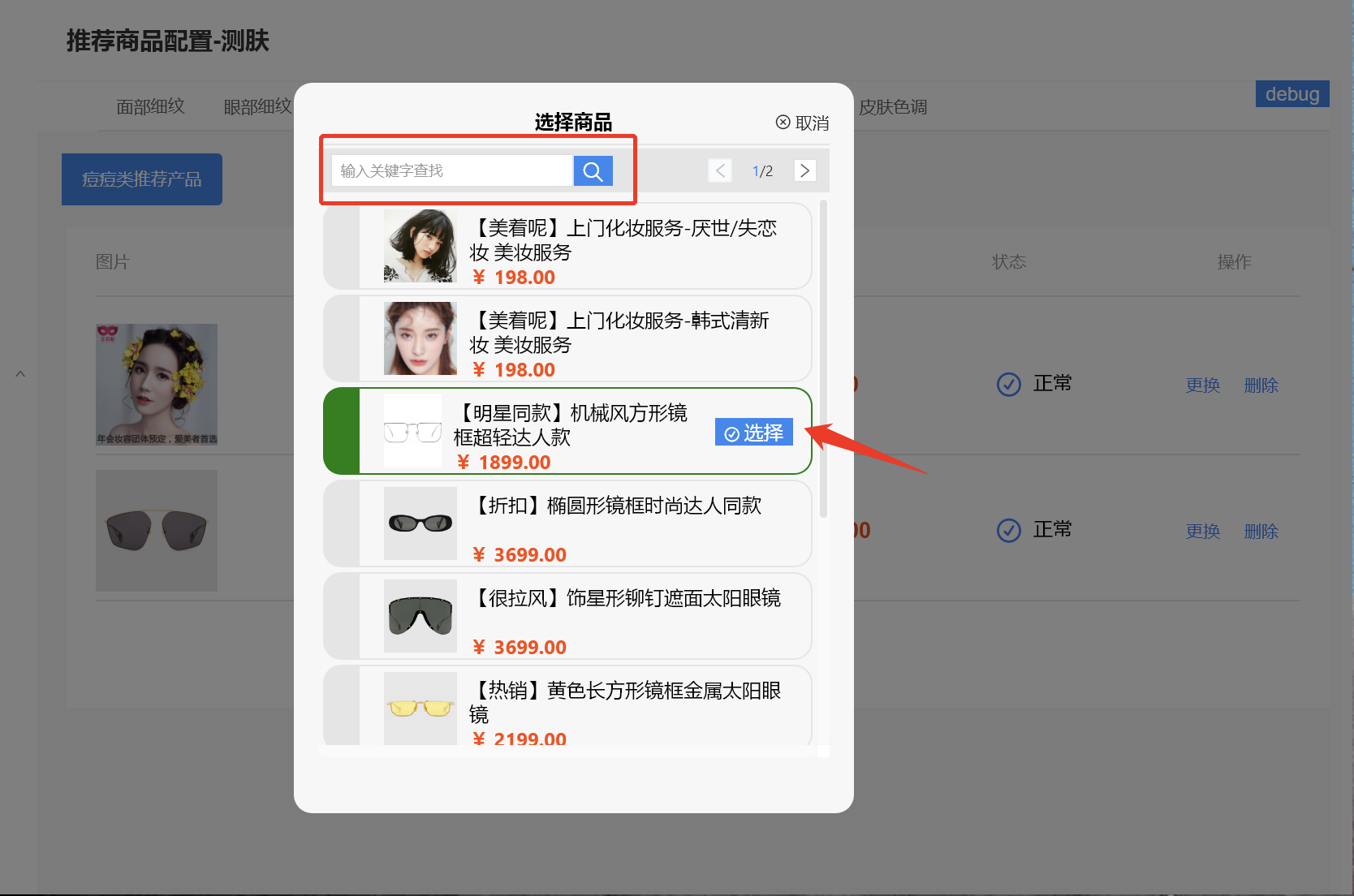This screenshot has width=1354, height=896.
Task: Click 删除 for the first recommended product
Action: (1261, 385)
